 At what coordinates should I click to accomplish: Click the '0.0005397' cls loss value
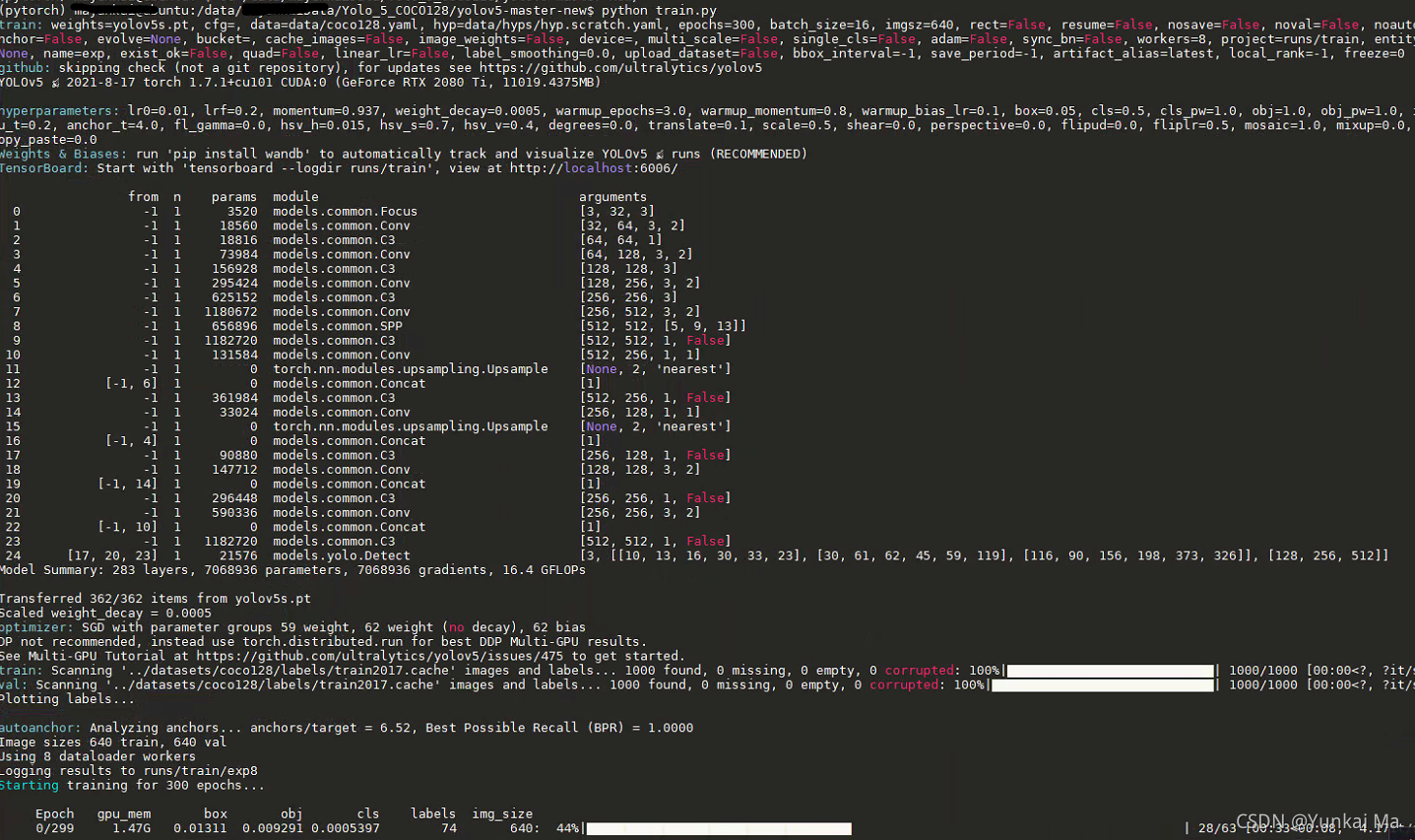pos(346,828)
